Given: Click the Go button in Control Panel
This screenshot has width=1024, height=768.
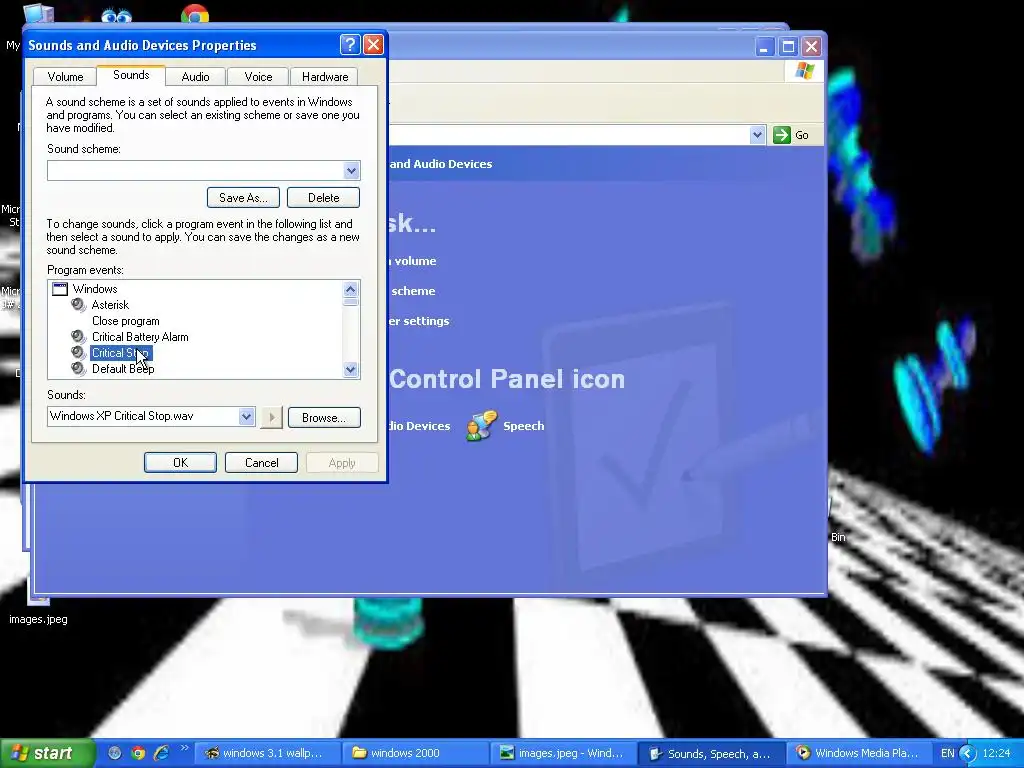Looking at the screenshot, I should [791, 135].
